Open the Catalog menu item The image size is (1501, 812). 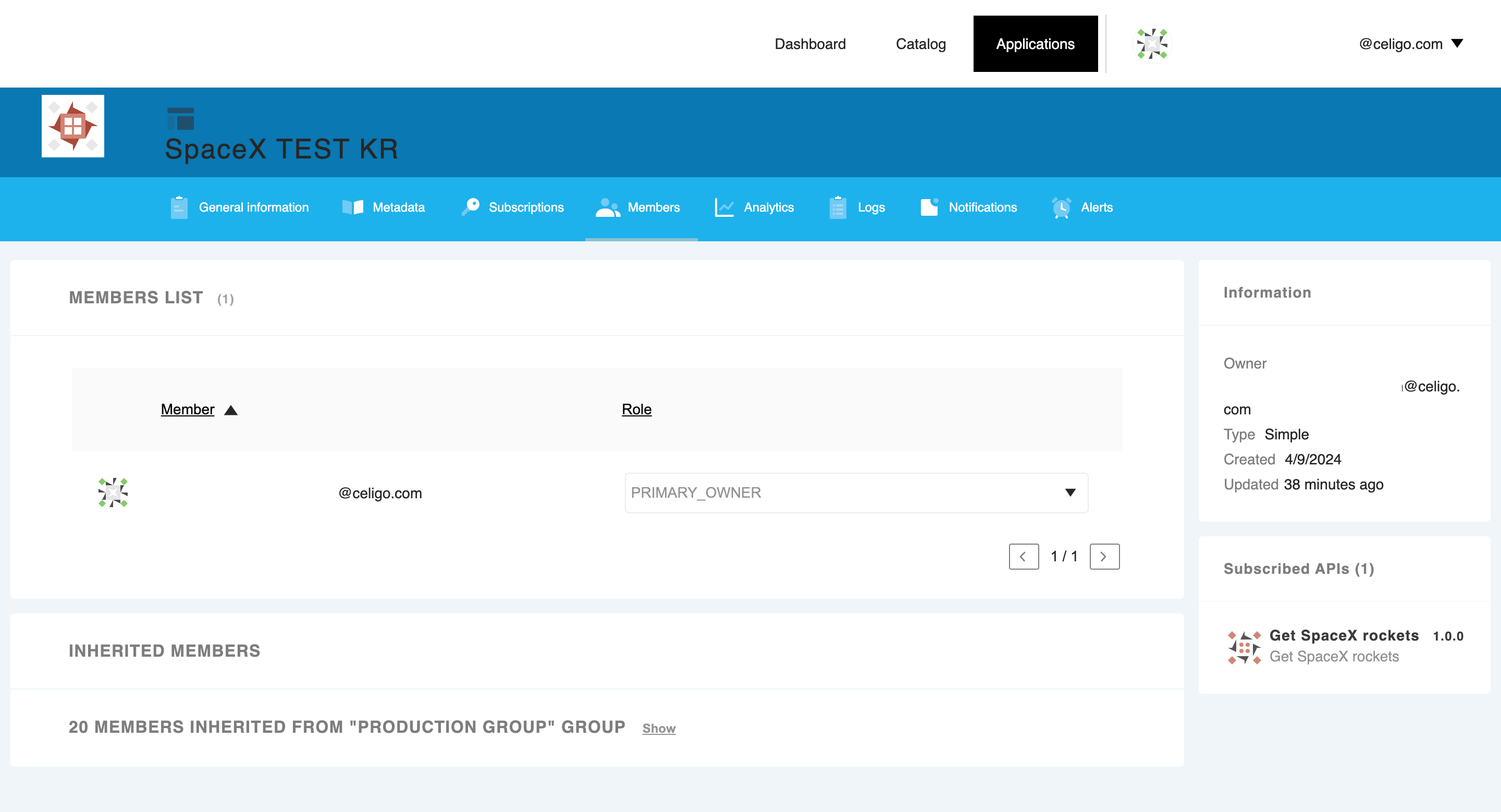(x=920, y=44)
